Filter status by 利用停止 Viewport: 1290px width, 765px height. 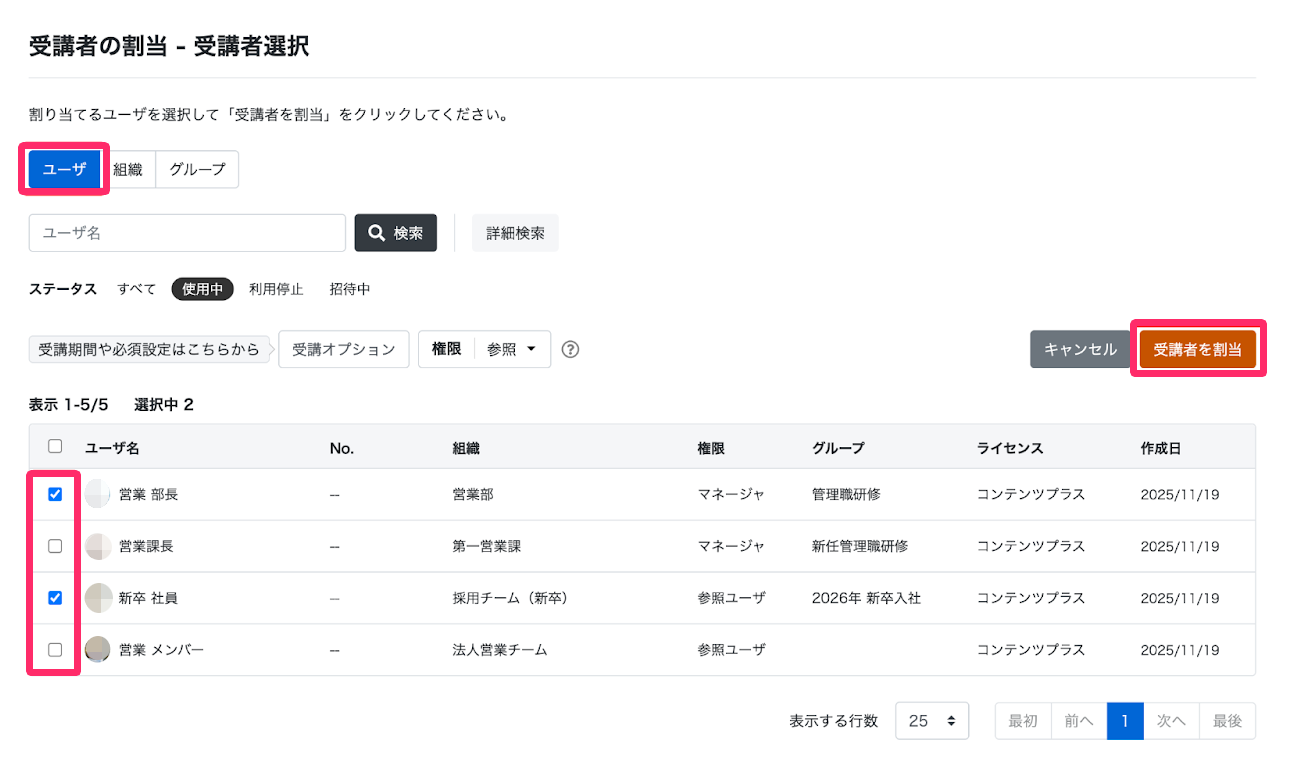tap(276, 289)
